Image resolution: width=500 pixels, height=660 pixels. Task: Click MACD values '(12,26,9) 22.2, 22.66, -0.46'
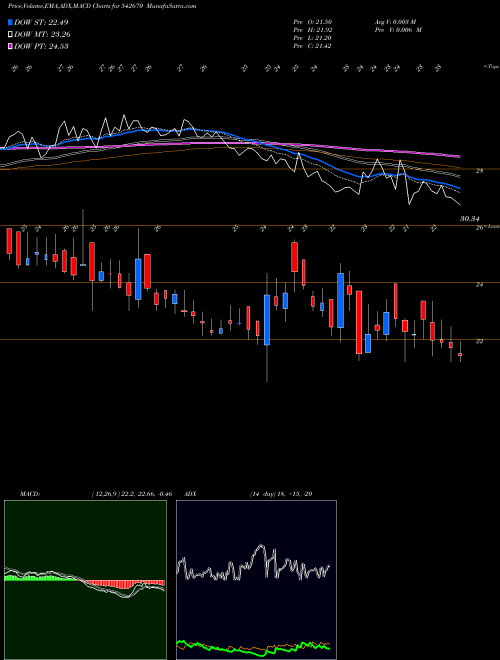point(132,494)
